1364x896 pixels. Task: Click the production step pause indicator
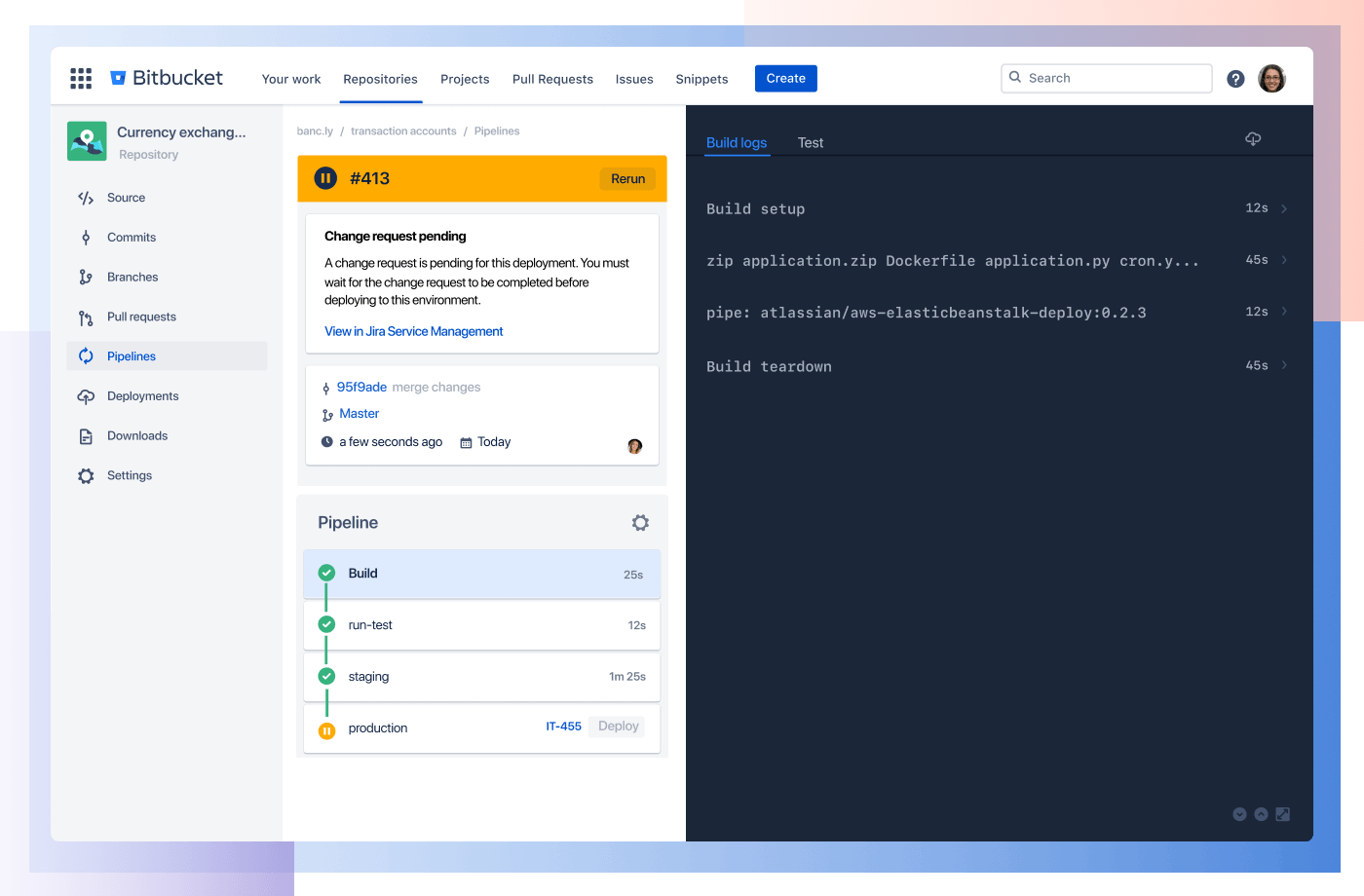coord(326,728)
